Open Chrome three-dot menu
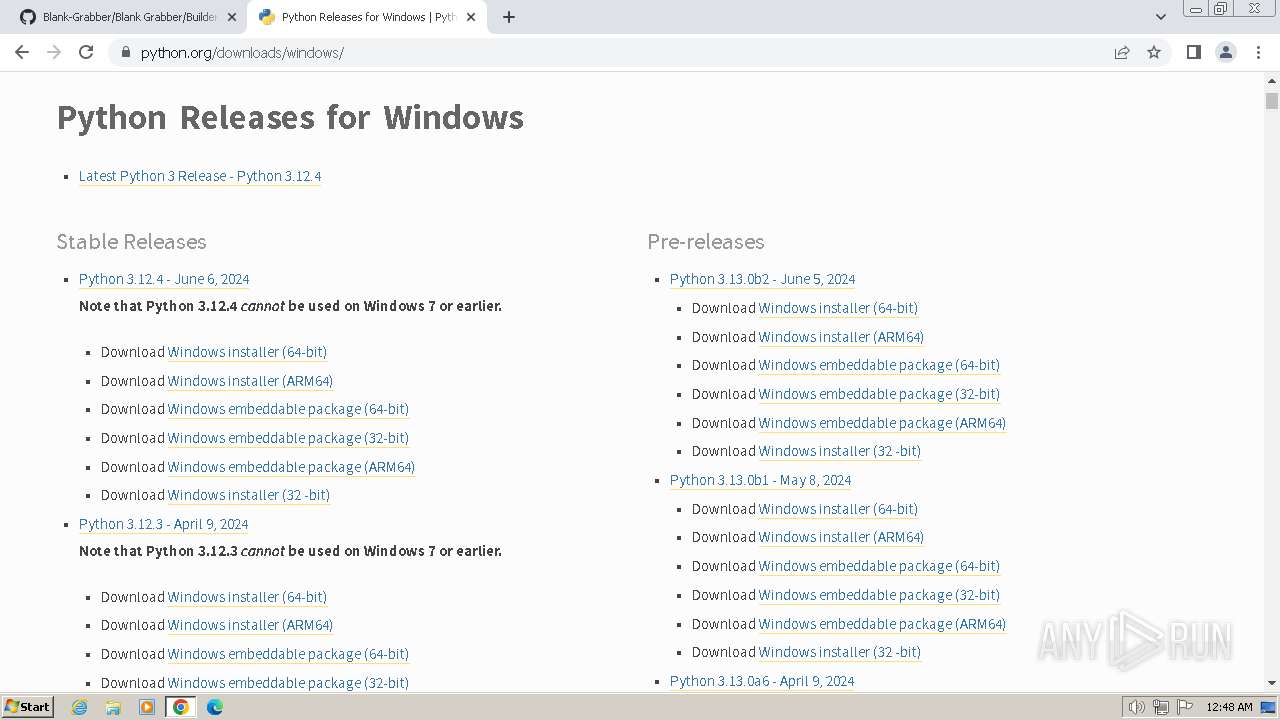 pos(1258,52)
